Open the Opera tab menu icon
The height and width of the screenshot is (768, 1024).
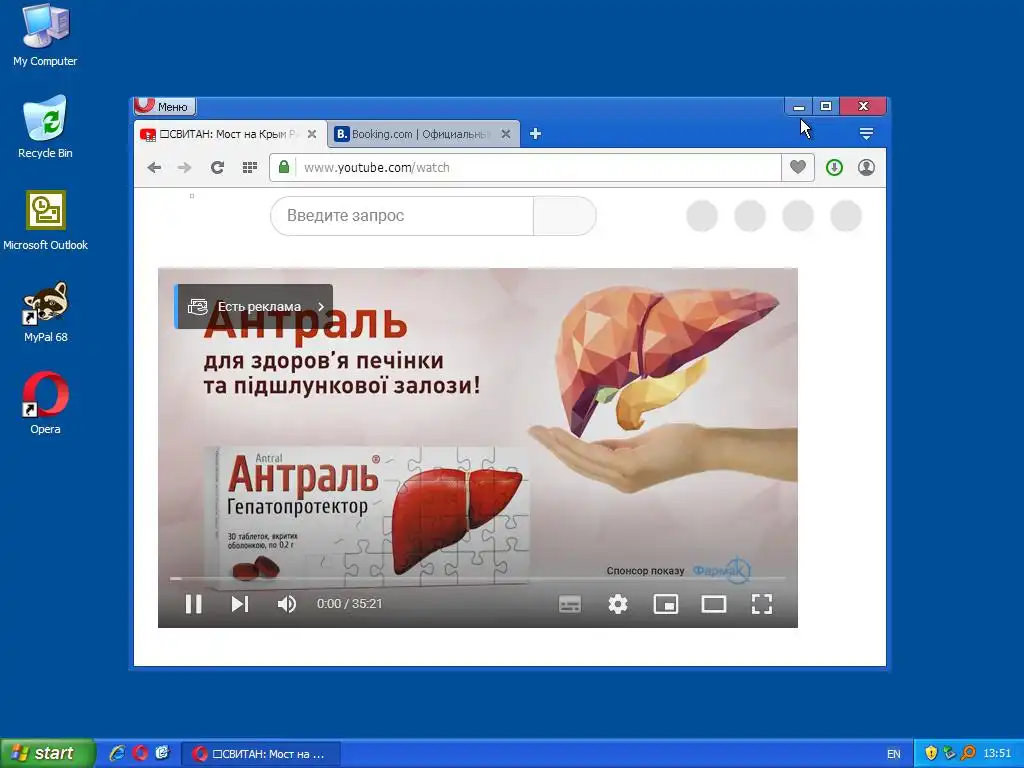click(x=866, y=134)
